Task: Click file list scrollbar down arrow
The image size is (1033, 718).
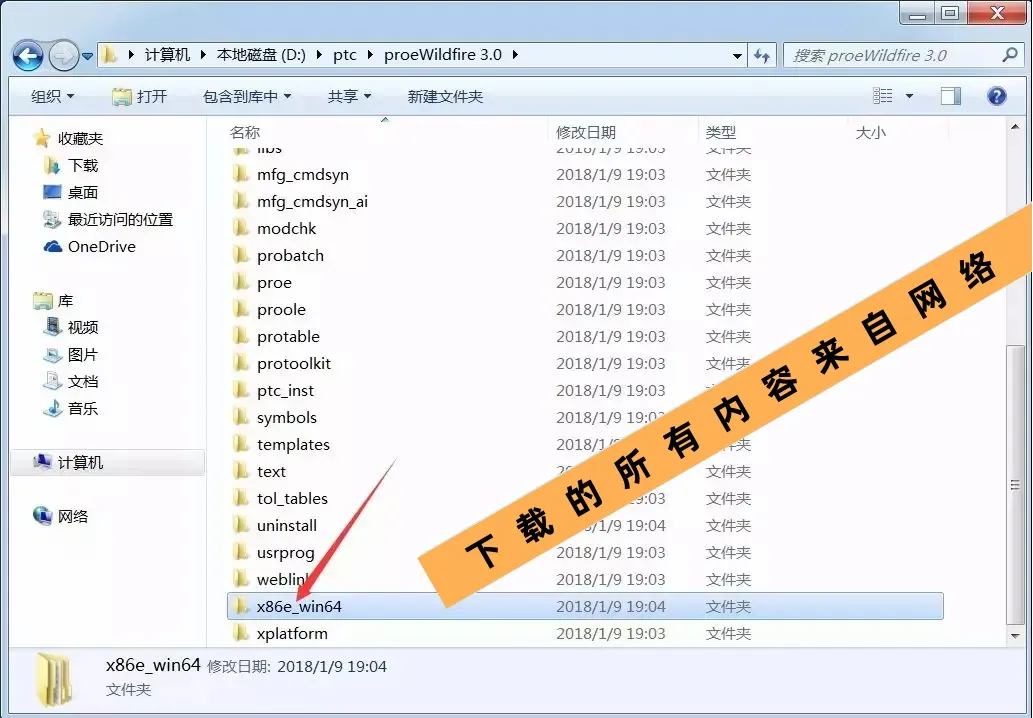Action: point(1015,636)
